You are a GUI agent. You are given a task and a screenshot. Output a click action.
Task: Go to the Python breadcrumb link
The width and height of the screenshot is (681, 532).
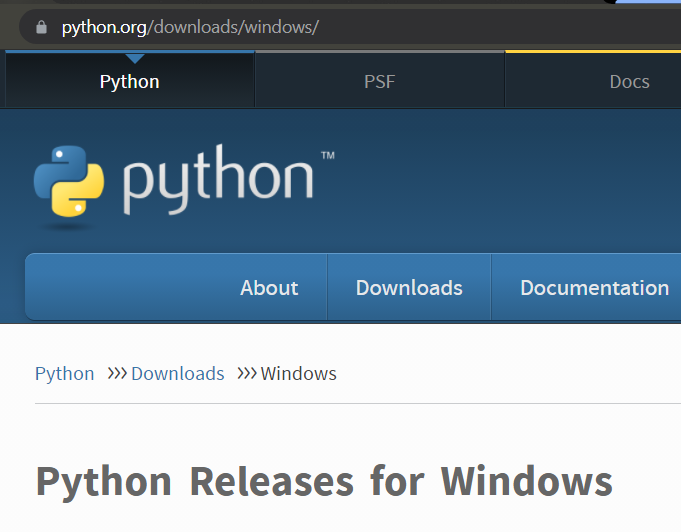click(x=65, y=373)
